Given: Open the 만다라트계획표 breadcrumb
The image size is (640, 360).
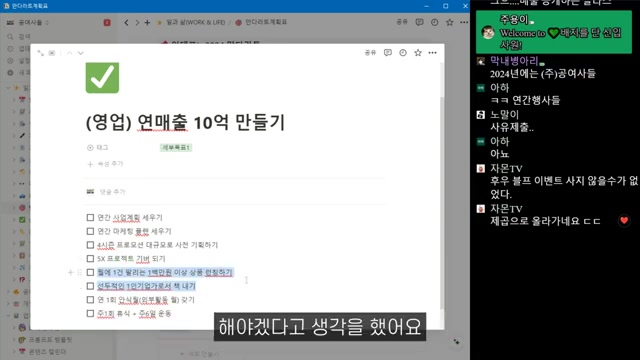Looking at the screenshot, I should point(261,22).
